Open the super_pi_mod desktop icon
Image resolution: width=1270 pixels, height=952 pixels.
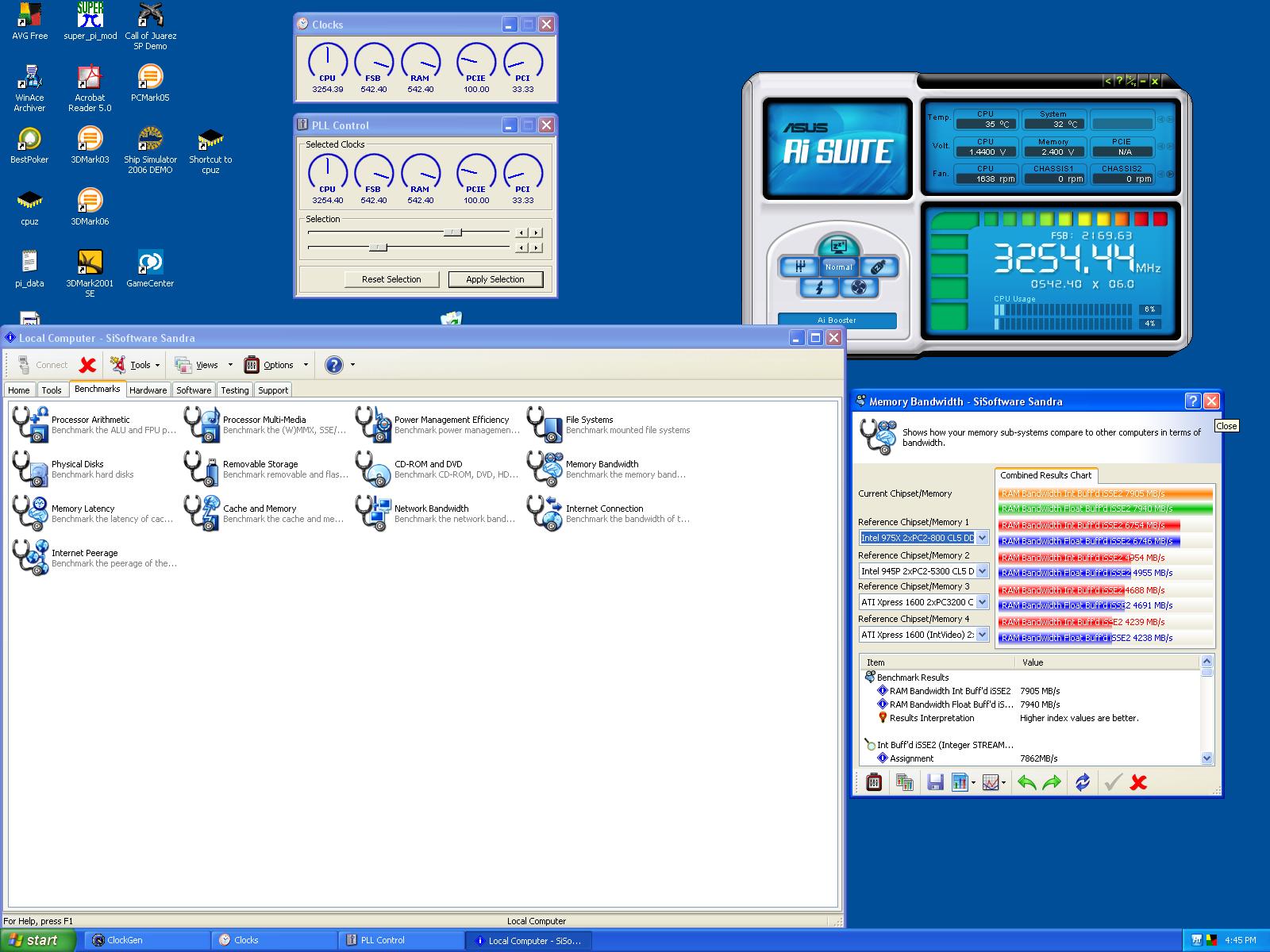pos(90,21)
